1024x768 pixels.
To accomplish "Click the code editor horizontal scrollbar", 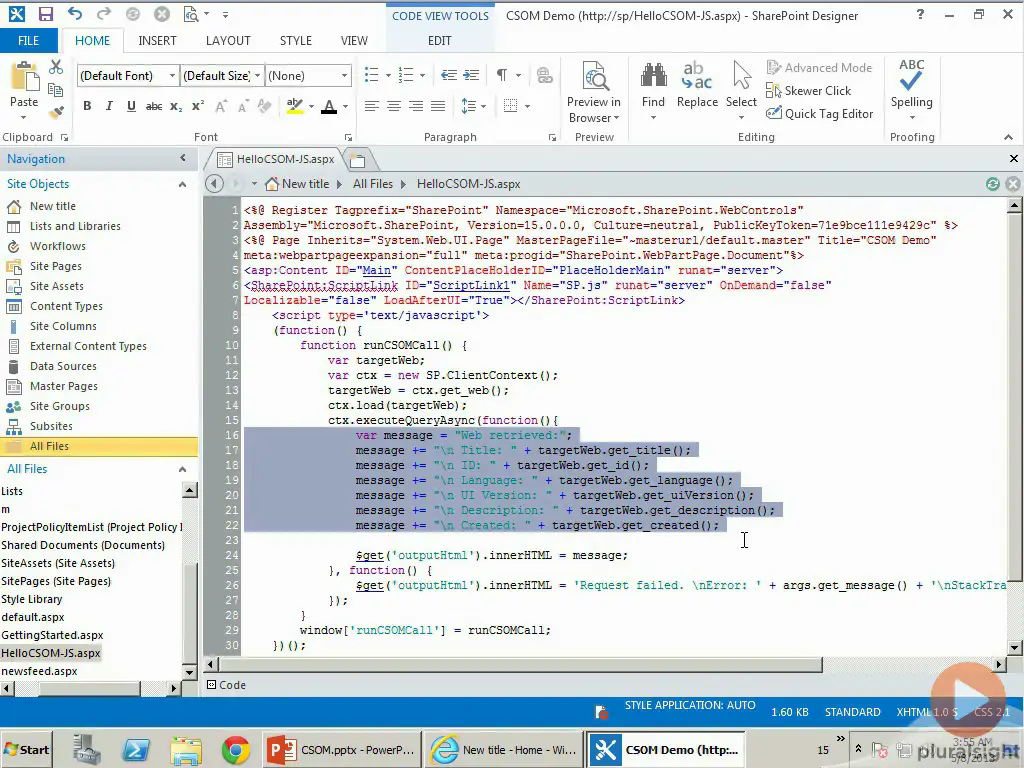I will (520, 665).
